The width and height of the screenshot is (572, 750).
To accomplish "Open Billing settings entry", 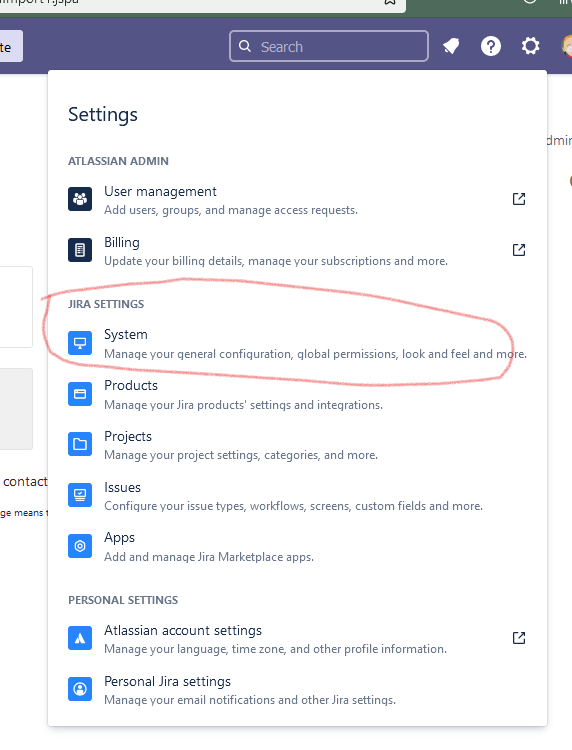I will pyautogui.click(x=297, y=250).
